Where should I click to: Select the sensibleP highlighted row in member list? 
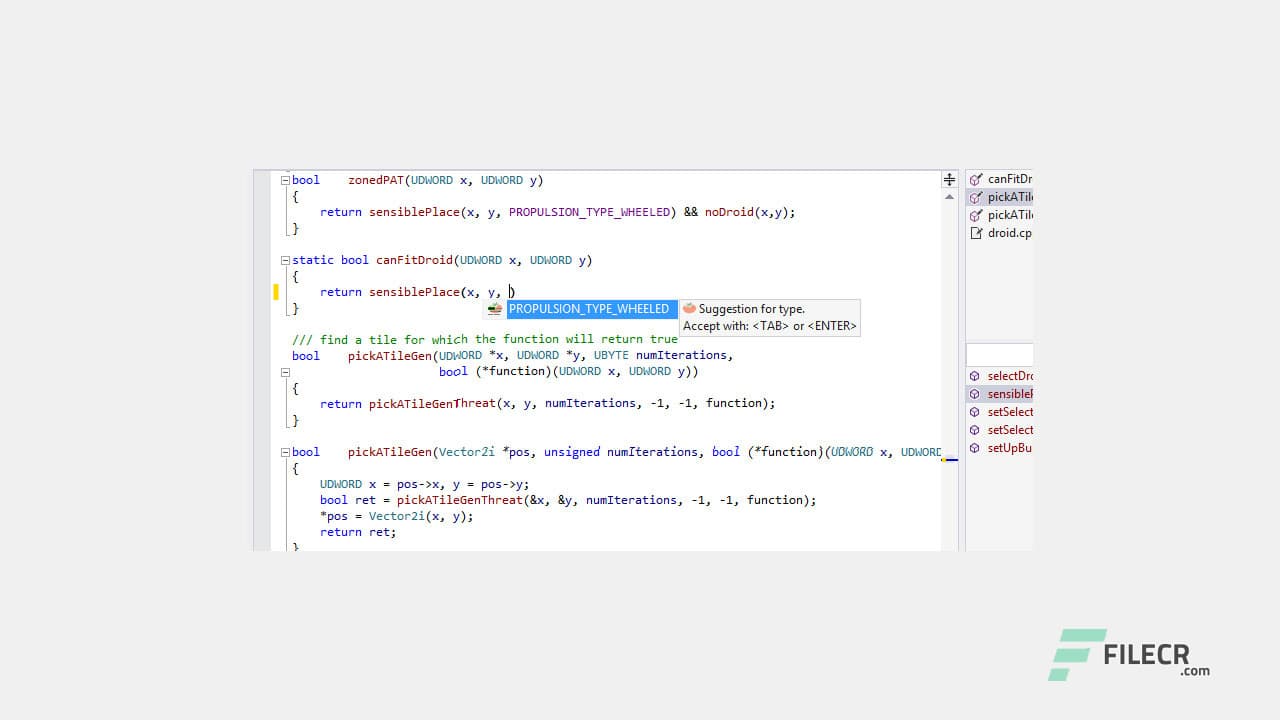coord(1010,393)
